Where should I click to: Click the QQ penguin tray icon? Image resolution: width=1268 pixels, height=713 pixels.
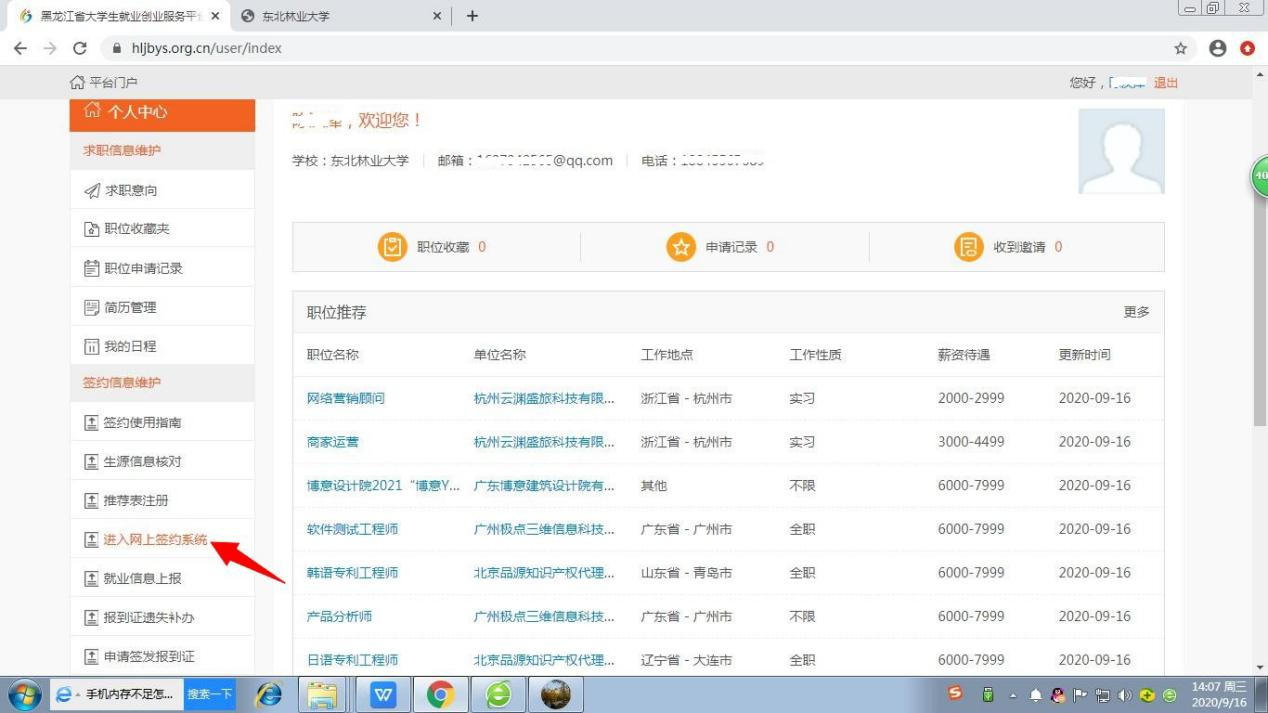(x=1058, y=695)
